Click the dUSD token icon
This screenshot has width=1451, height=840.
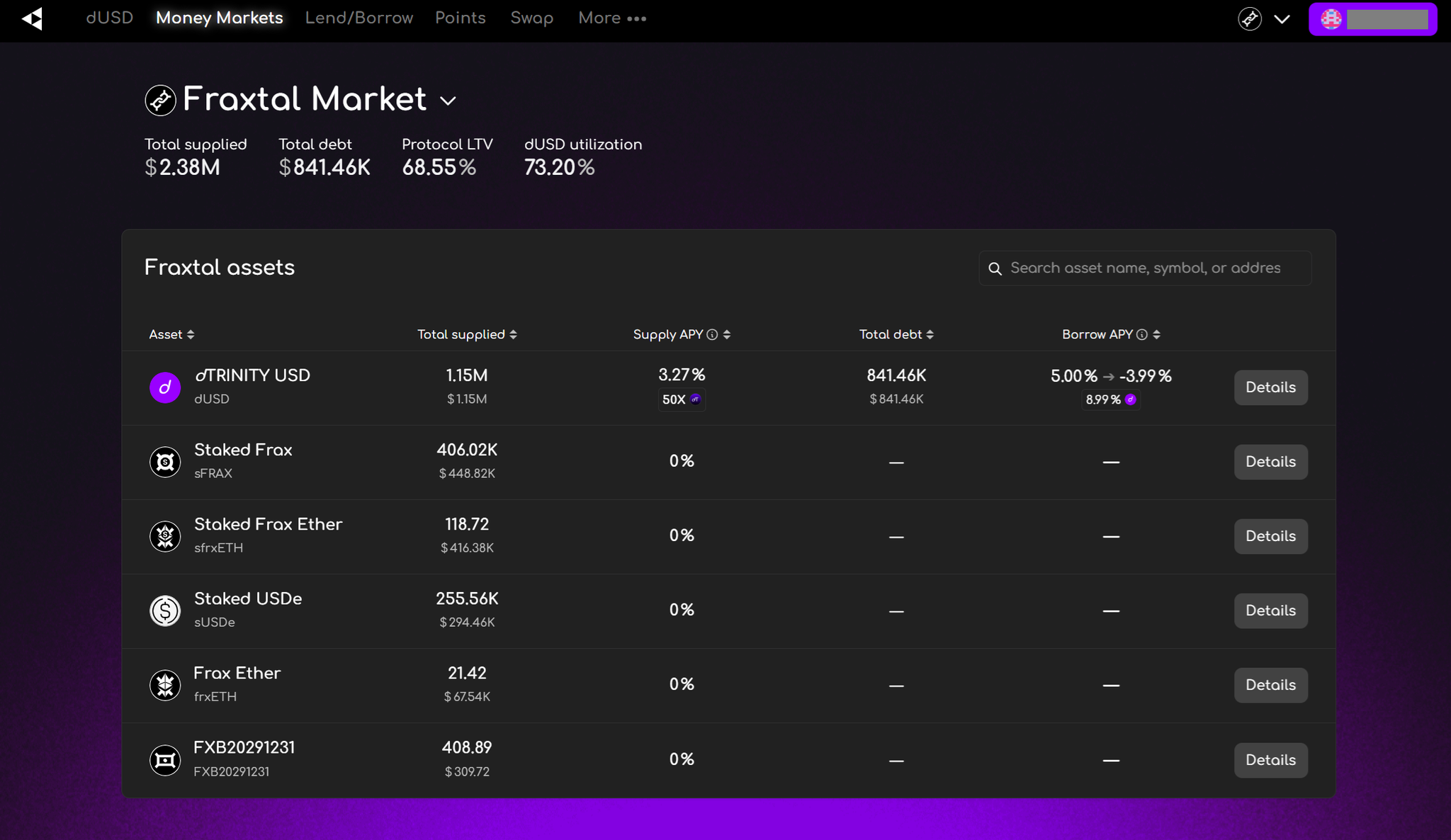click(x=165, y=387)
